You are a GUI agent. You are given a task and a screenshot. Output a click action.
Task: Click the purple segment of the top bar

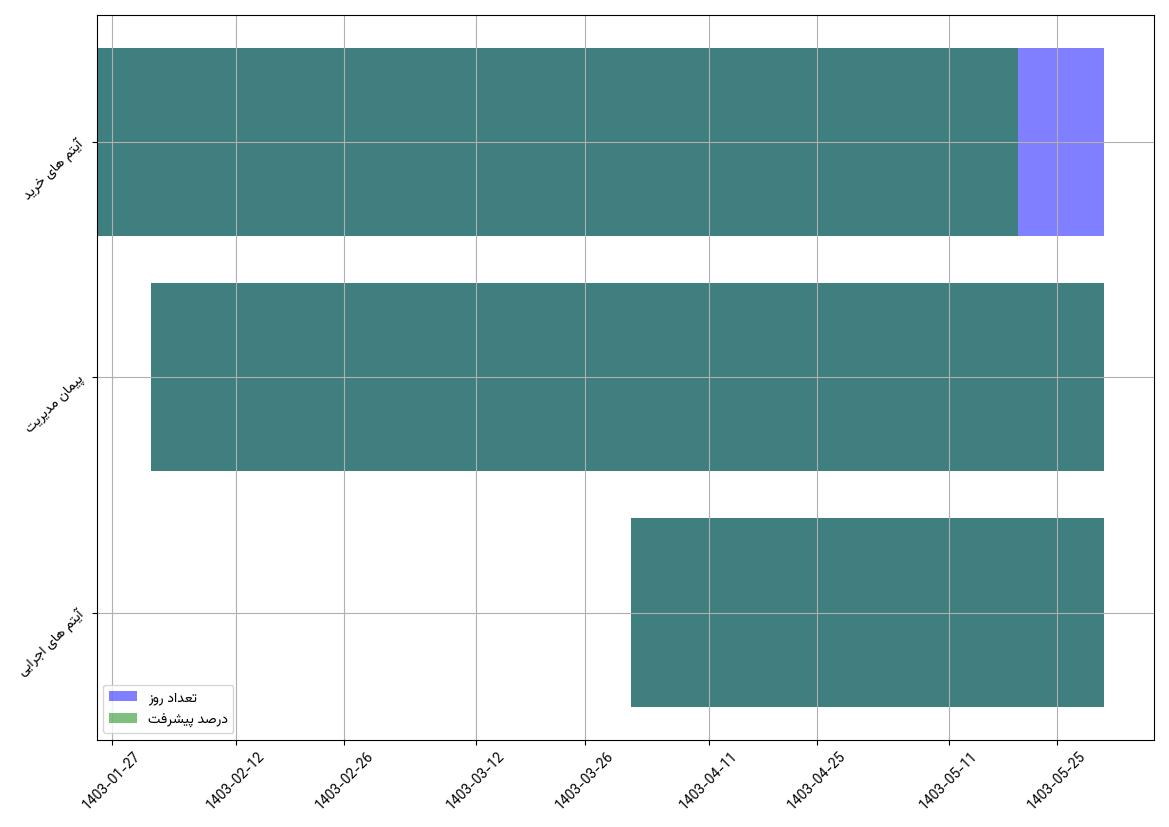point(1060,142)
